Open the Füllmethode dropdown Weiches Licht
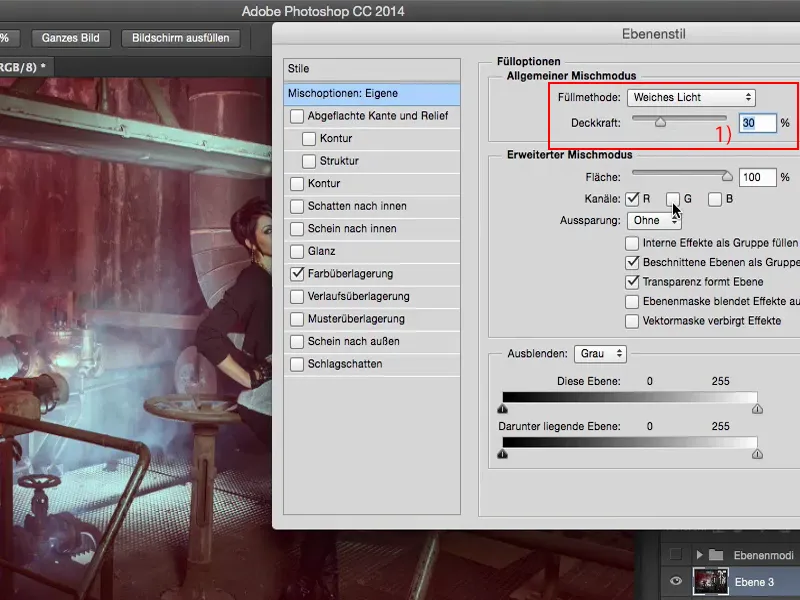Image resolution: width=800 pixels, height=600 pixels. tap(691, 97)
